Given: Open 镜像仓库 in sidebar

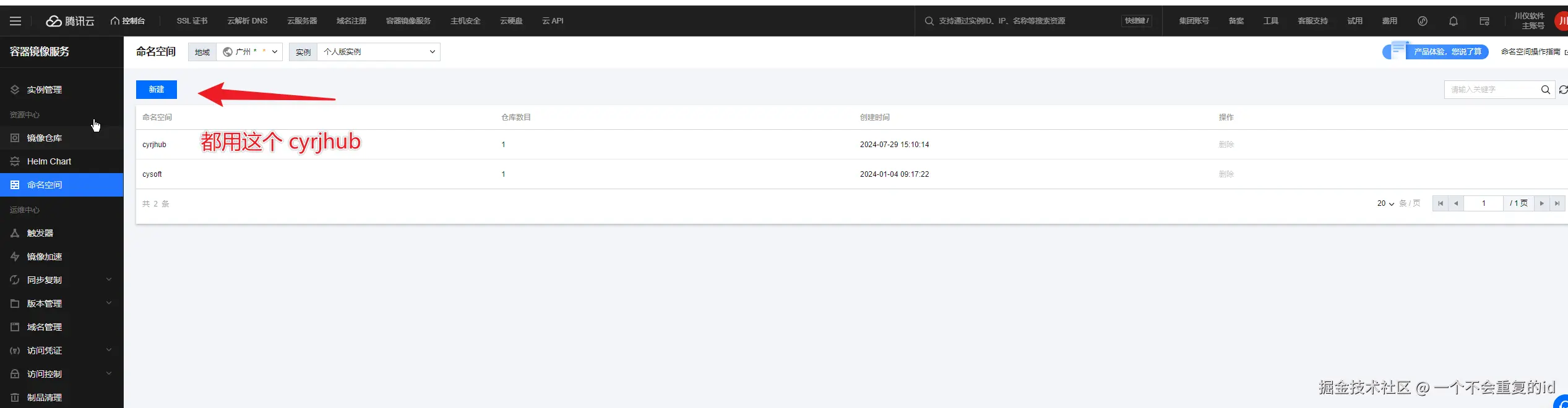Looking at the screenshot, I should coord(62,138).
